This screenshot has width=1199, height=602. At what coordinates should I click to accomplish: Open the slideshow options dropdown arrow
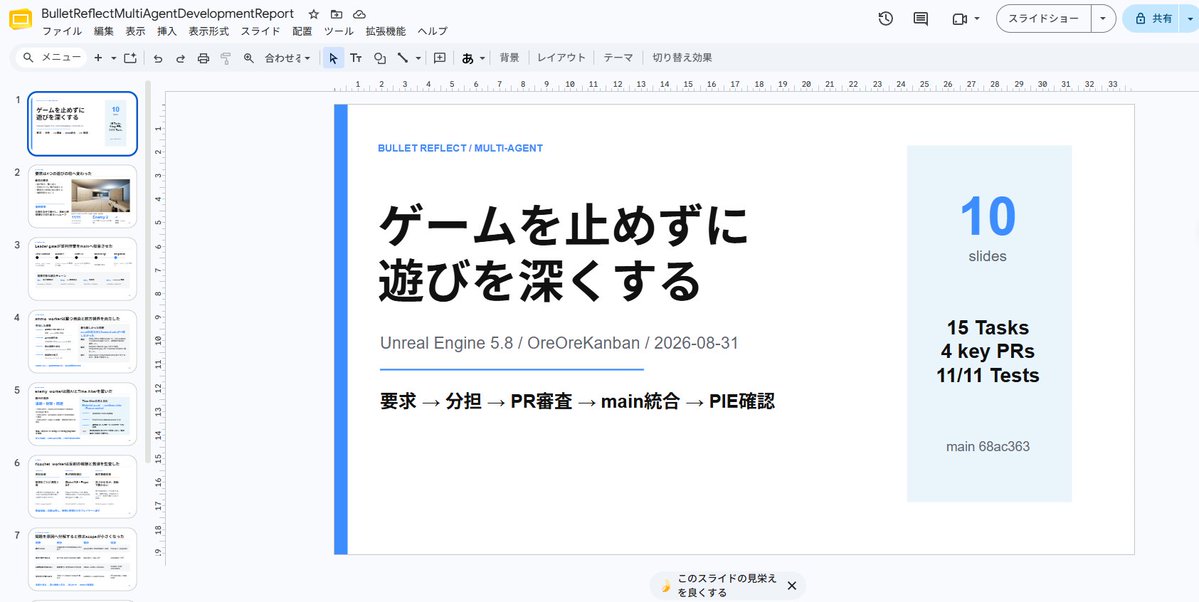pyautogui.click(x=1103, y=18)
